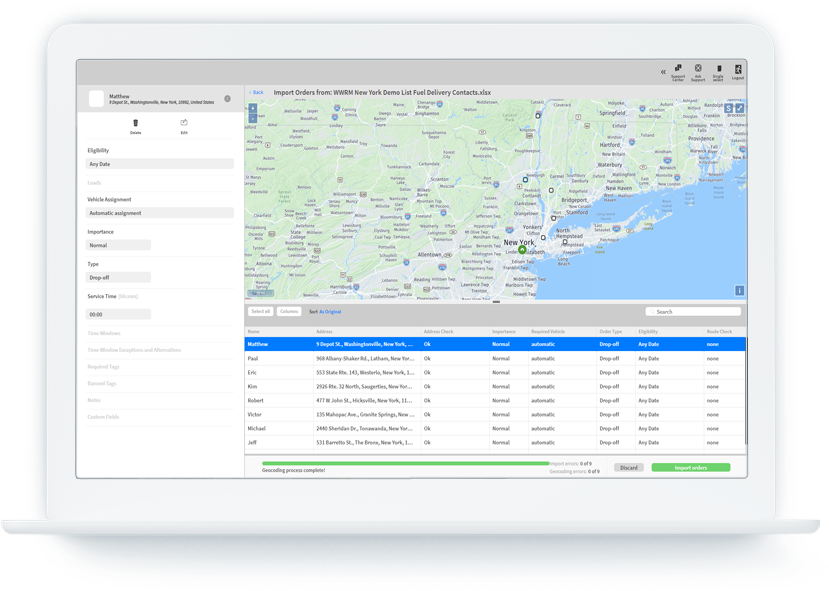Click the Logout icon
Image resolution: width=829 pixels, height=591 pixels.
[738, 70]
